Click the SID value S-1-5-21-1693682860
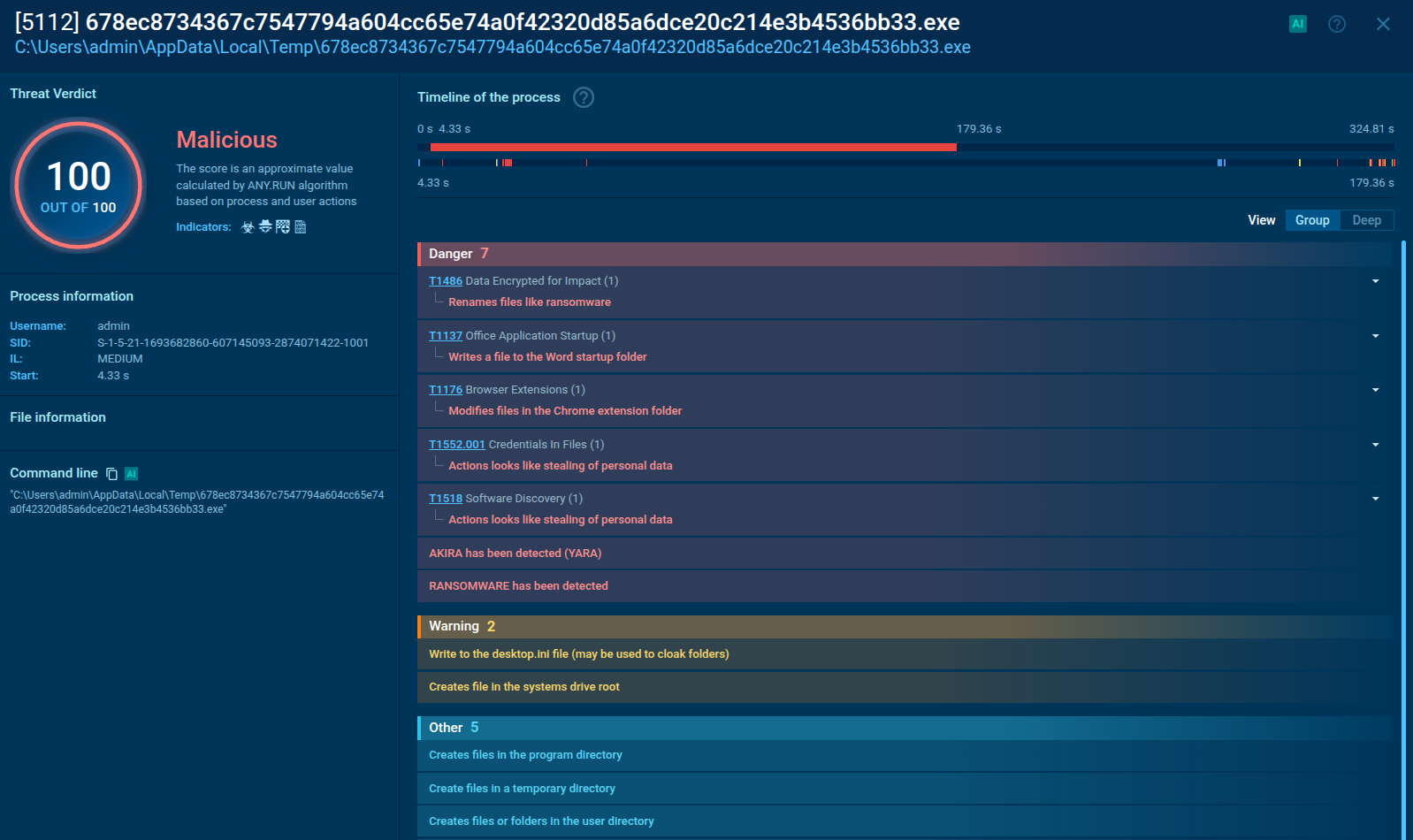Image resolution: width=1413 pixels, height=840 pixels. pos(233,343)
